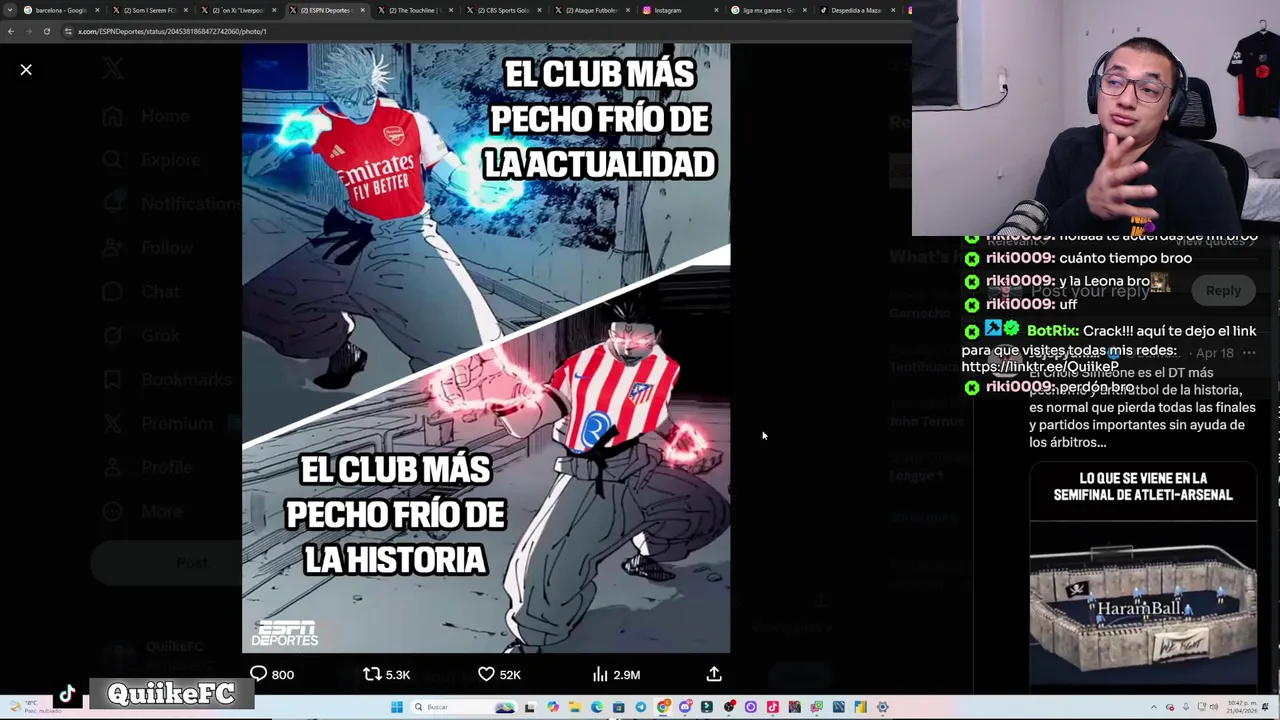
Task: Select dimmed Home item in X sidebar
Action: (146, 116)
